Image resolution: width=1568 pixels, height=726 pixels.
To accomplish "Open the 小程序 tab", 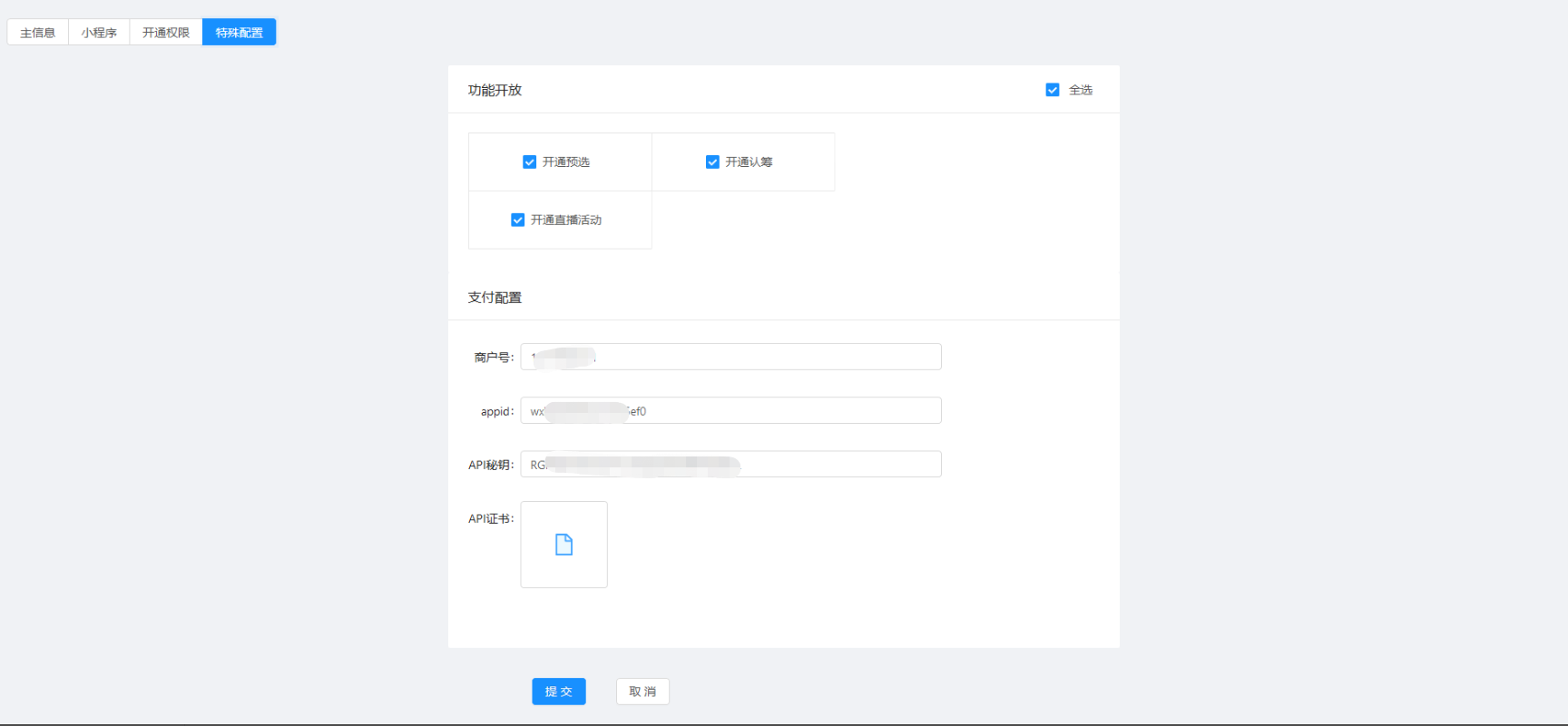I will [99, 33].
